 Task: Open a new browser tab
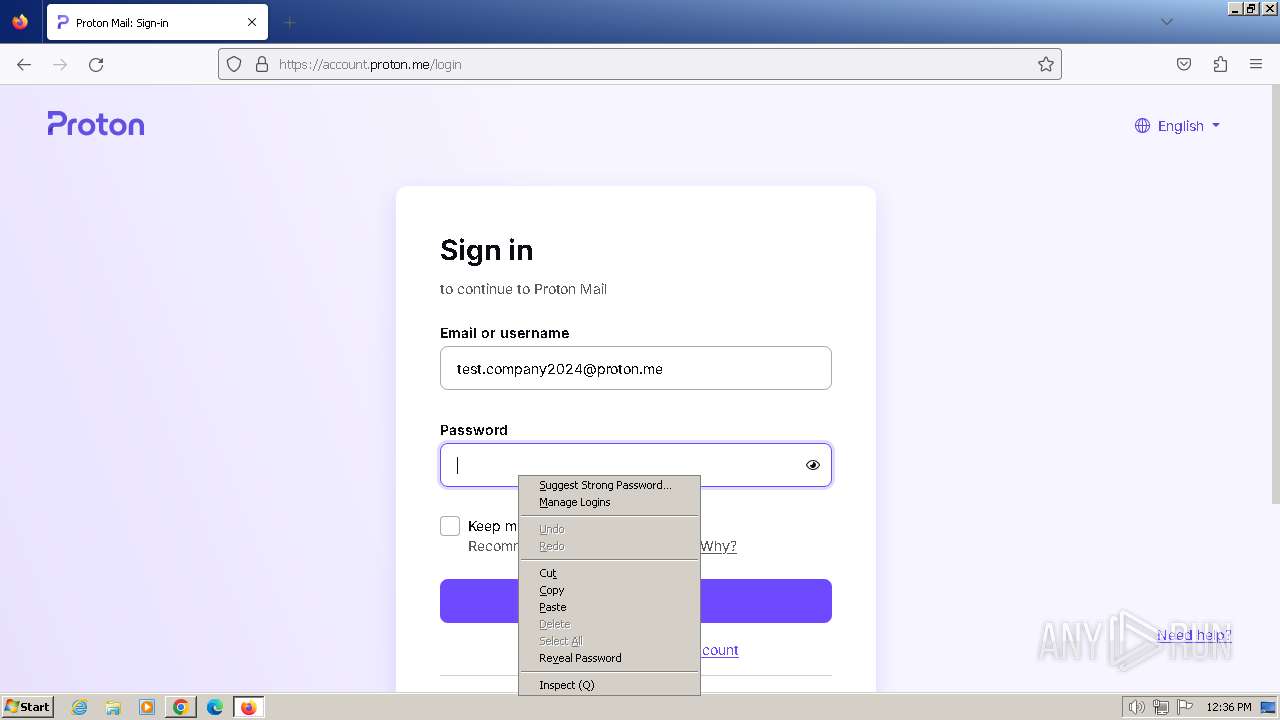[x=290, y=22]
